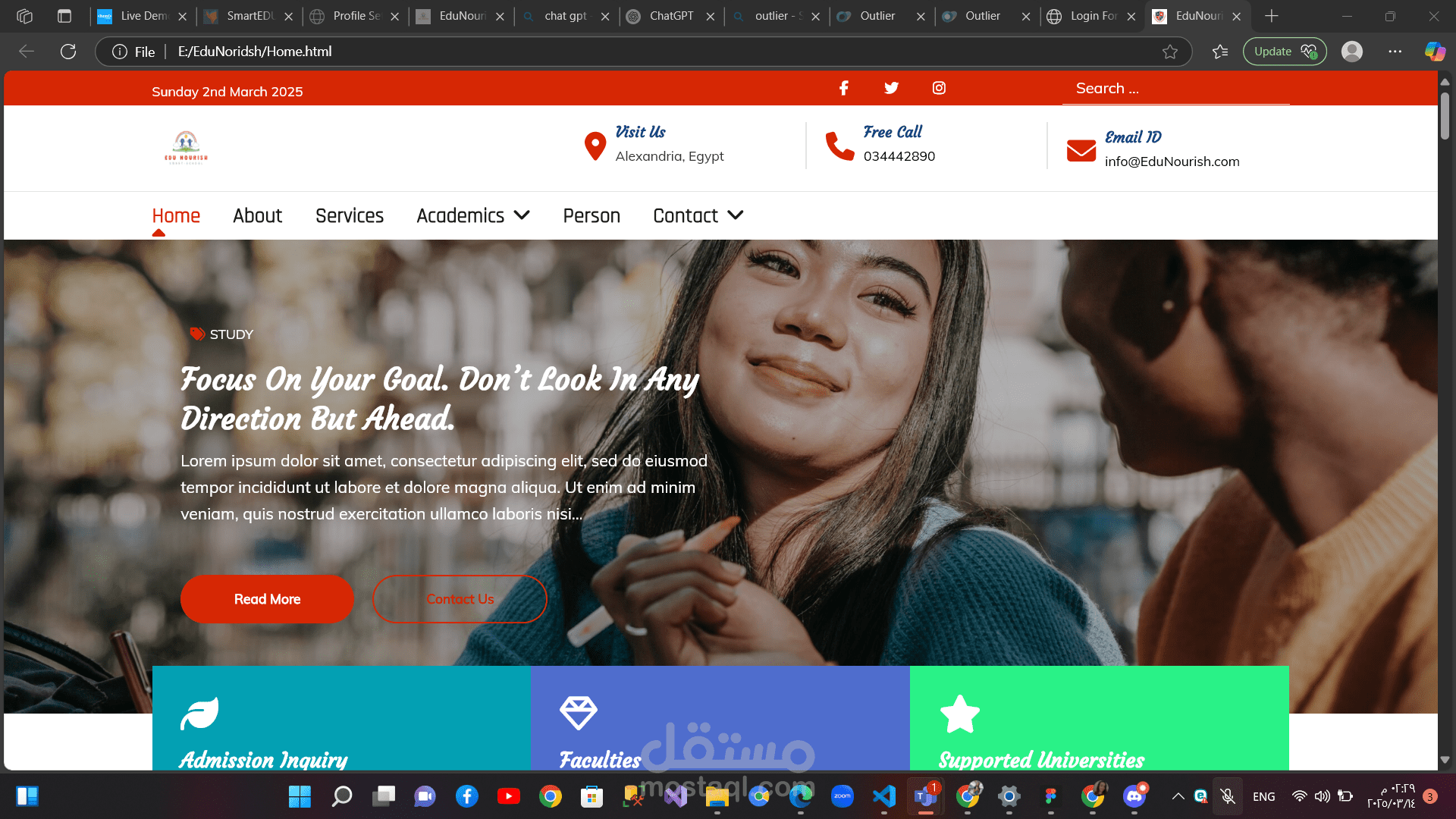This screenshot has height=819, width=1456.
Task: Click the star icon in Supported Universities card
Action: [x=959, y=714]
